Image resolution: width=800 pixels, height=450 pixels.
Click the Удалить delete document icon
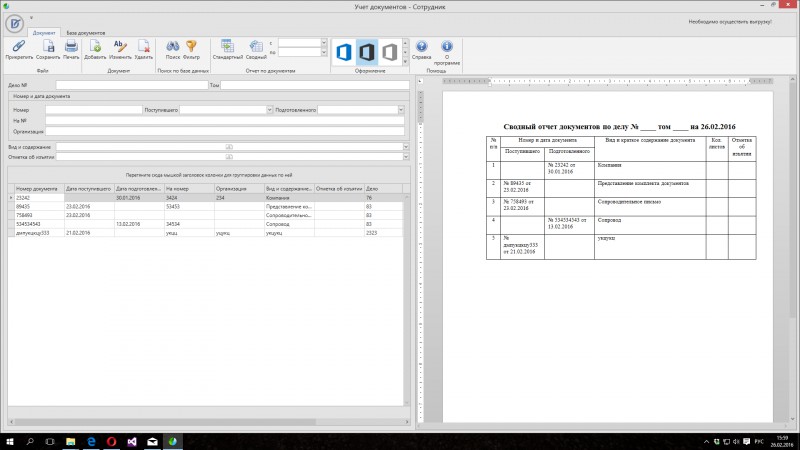(x=143, y=46)
